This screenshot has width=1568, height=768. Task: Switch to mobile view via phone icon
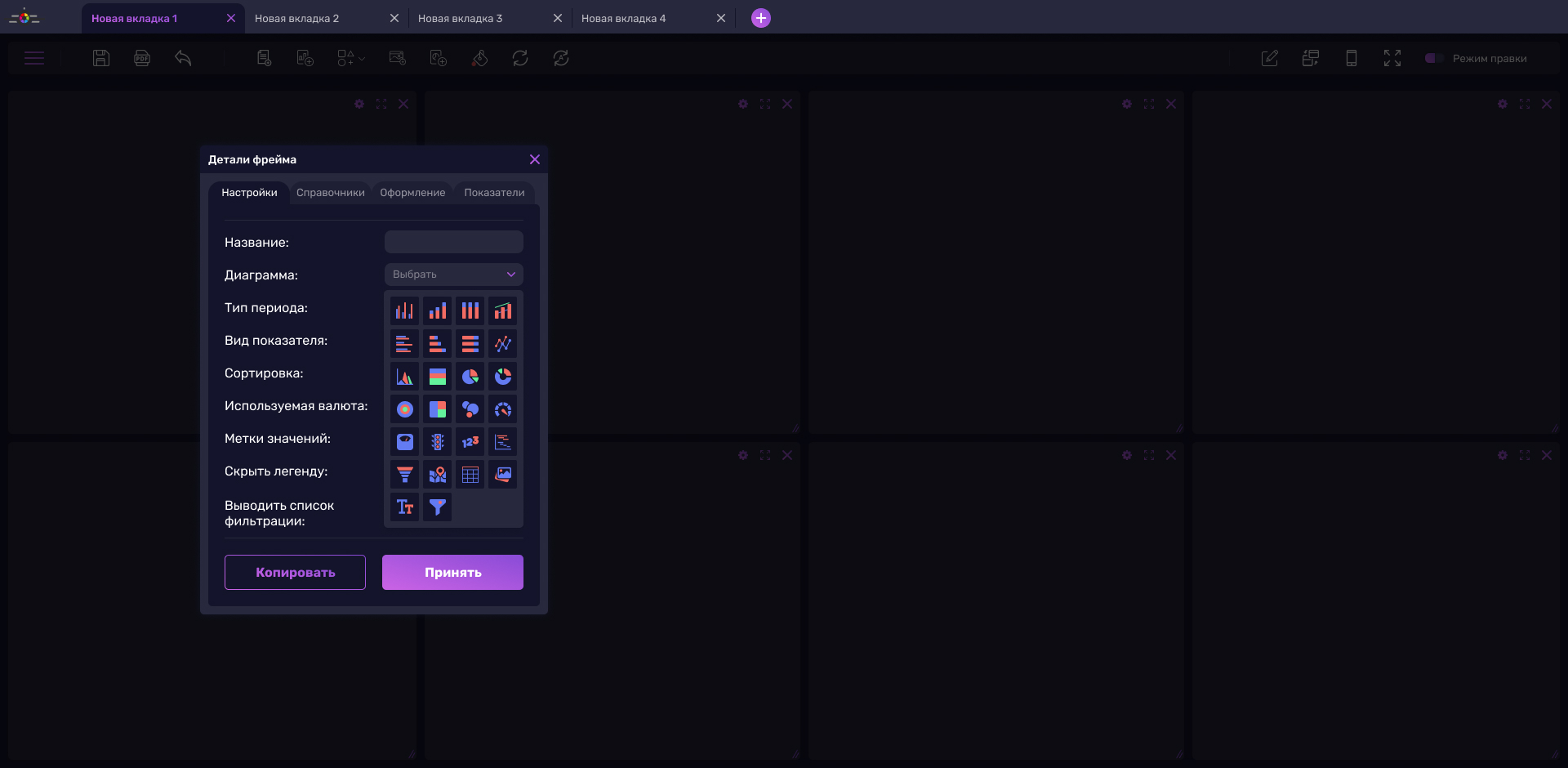pos(1352,58)
